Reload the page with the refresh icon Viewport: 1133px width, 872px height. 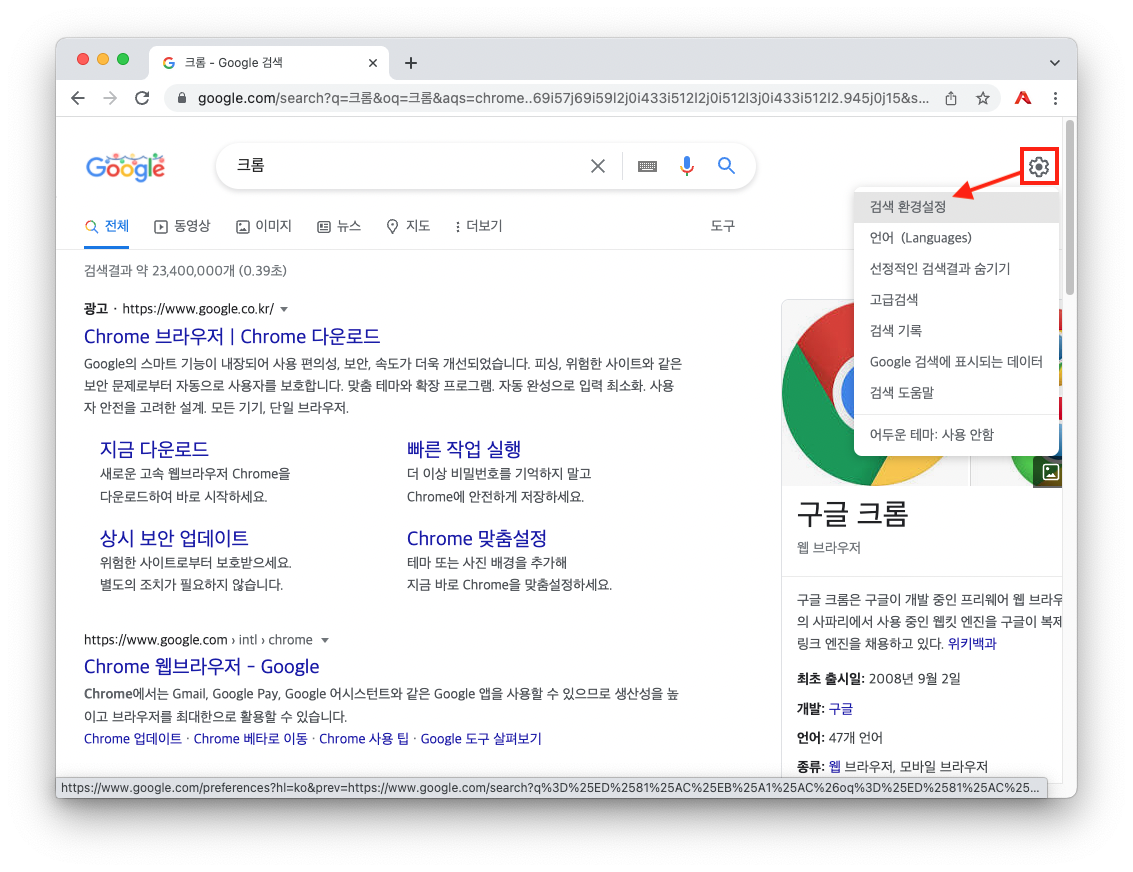coord(142,98)
